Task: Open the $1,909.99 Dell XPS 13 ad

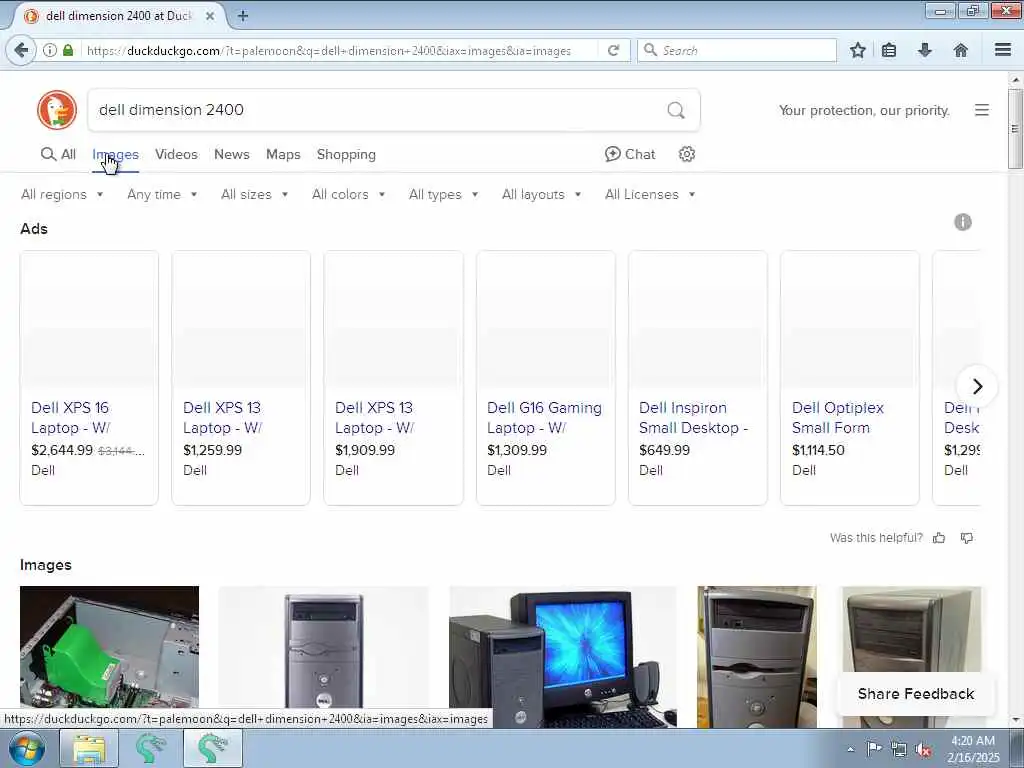Action: 393,377
